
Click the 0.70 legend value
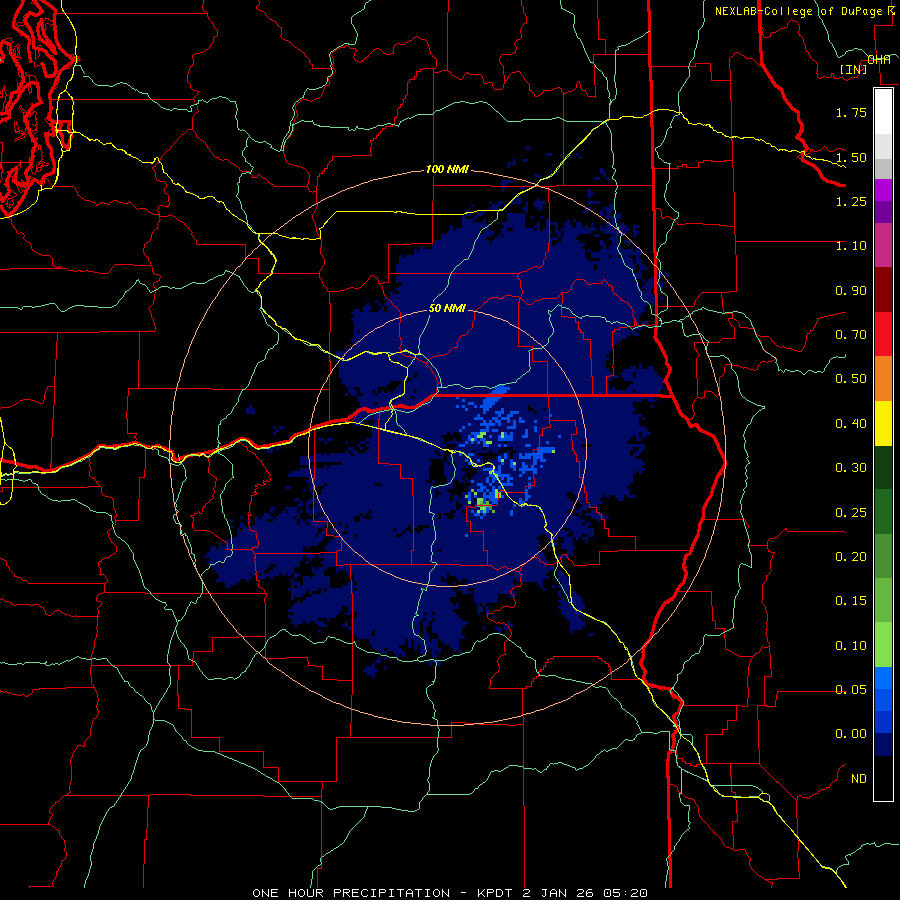(851, 335)
